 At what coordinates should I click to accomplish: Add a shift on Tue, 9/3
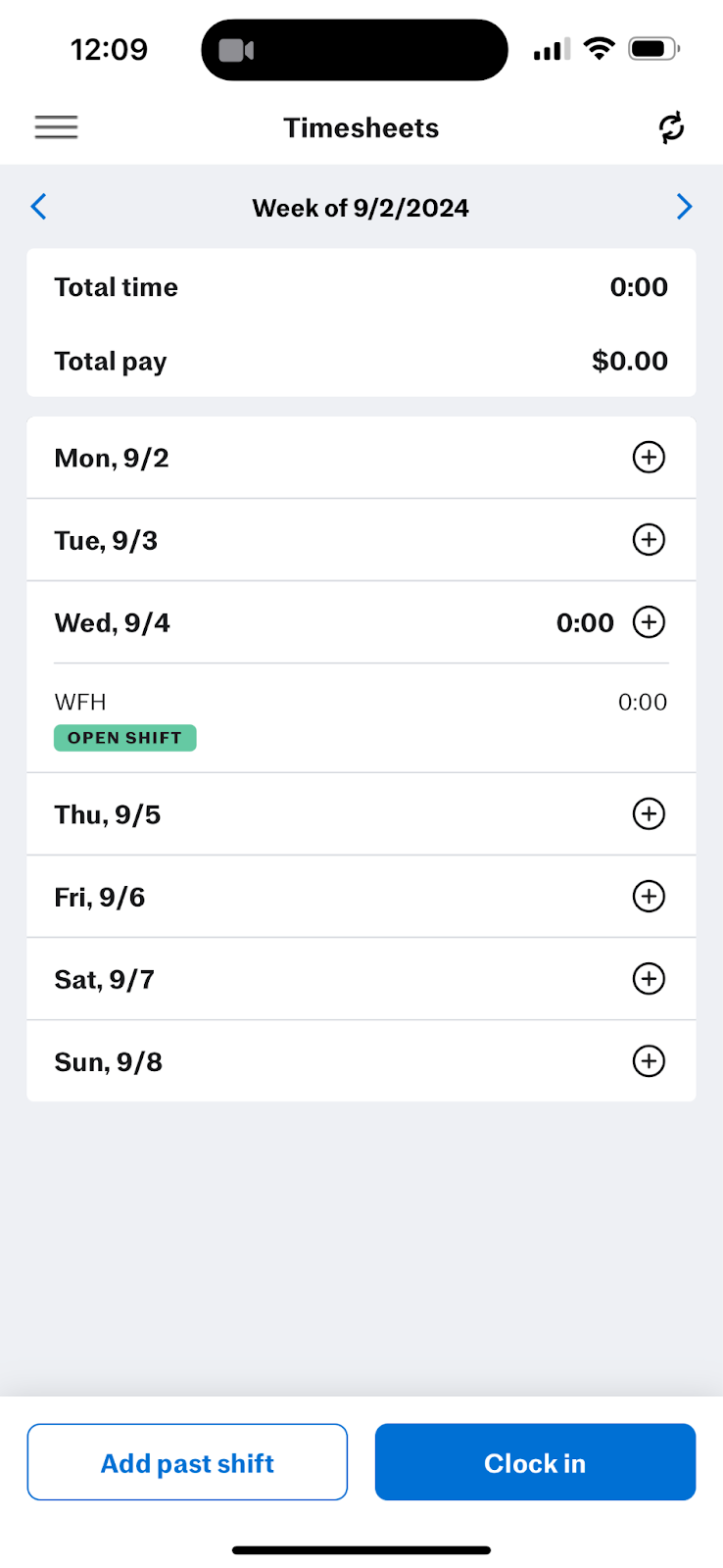coord(649,540)
